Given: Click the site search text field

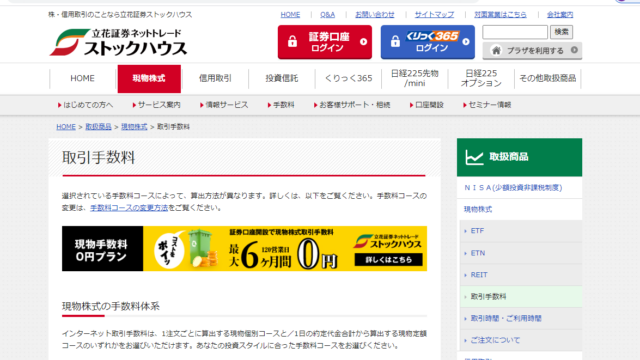Looking at the screenshot, I should point(515,32).
